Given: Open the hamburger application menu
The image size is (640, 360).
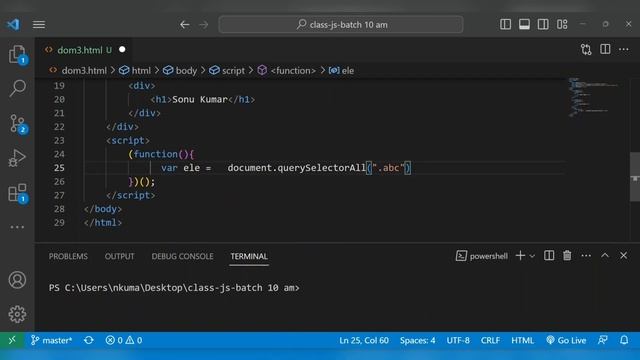Looking at the screenshot, I should [x=39, y=24].
